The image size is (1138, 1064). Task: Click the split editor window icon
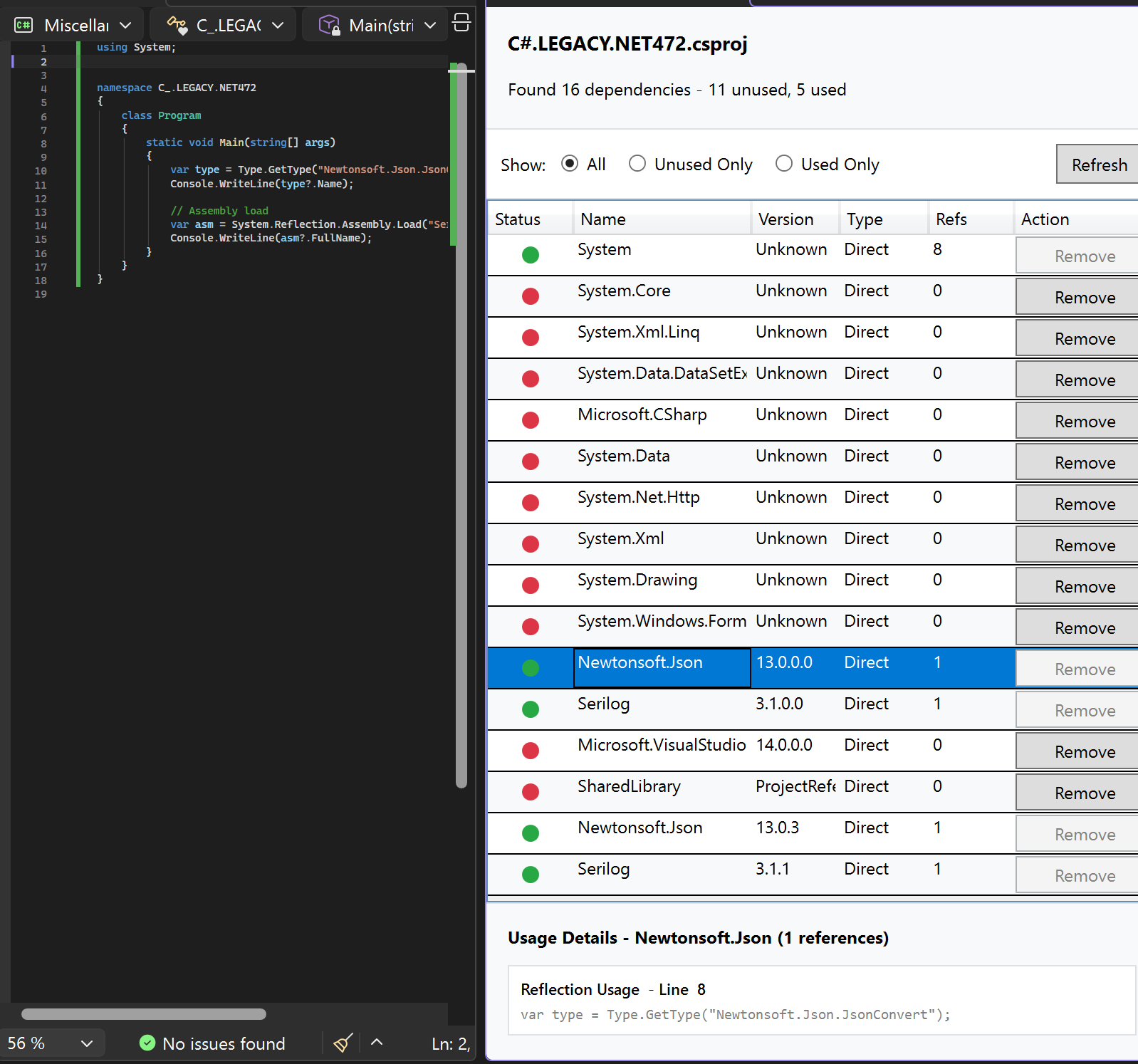[461, 23]
